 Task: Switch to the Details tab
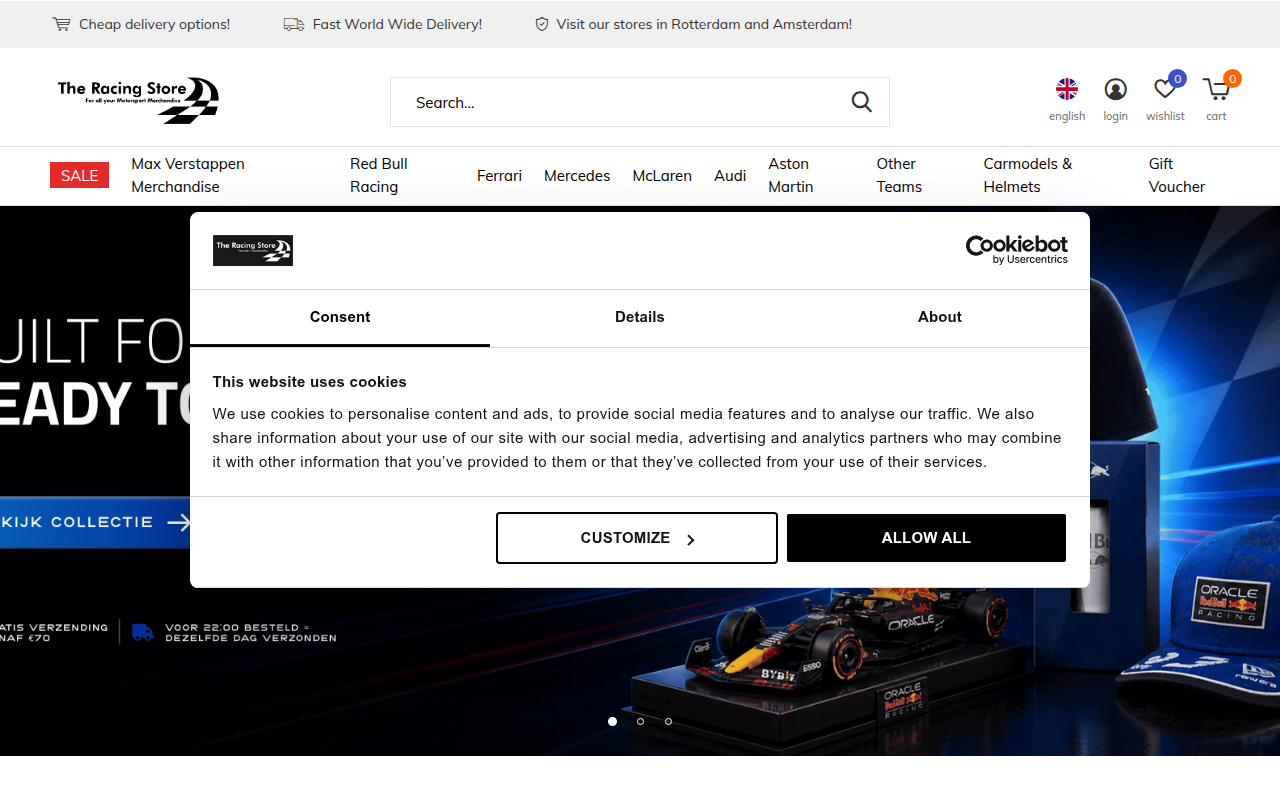pos(640,317)
